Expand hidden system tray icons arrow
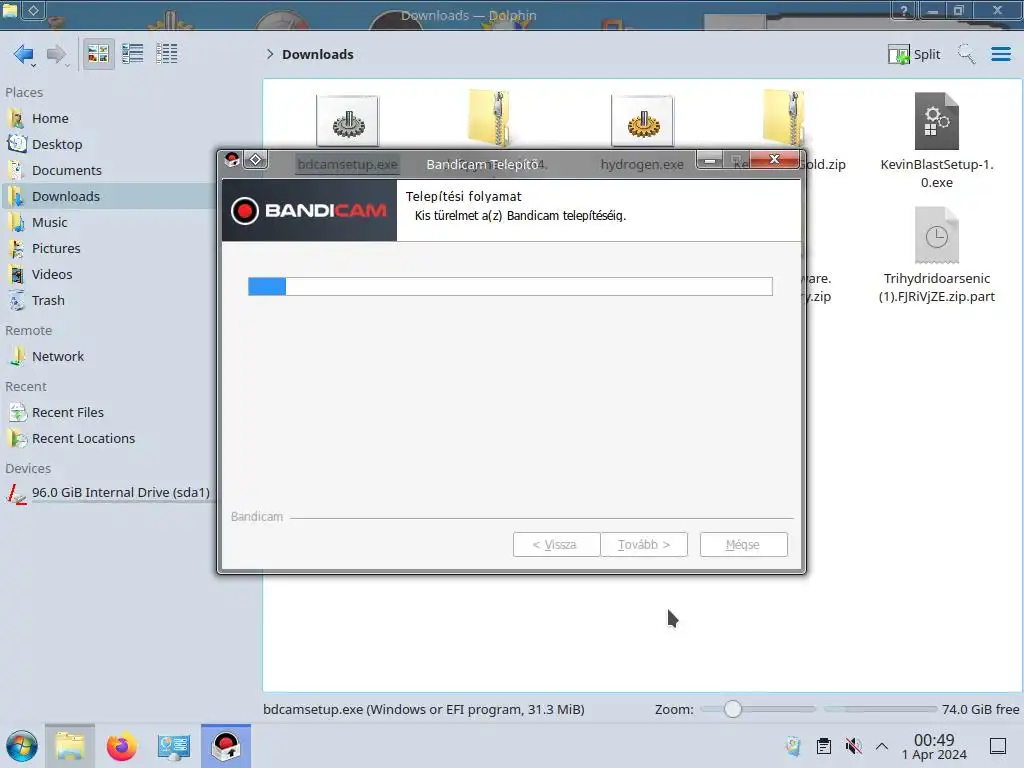The height and width of the screenshot is (768, 1024). (x=882, y=746)
